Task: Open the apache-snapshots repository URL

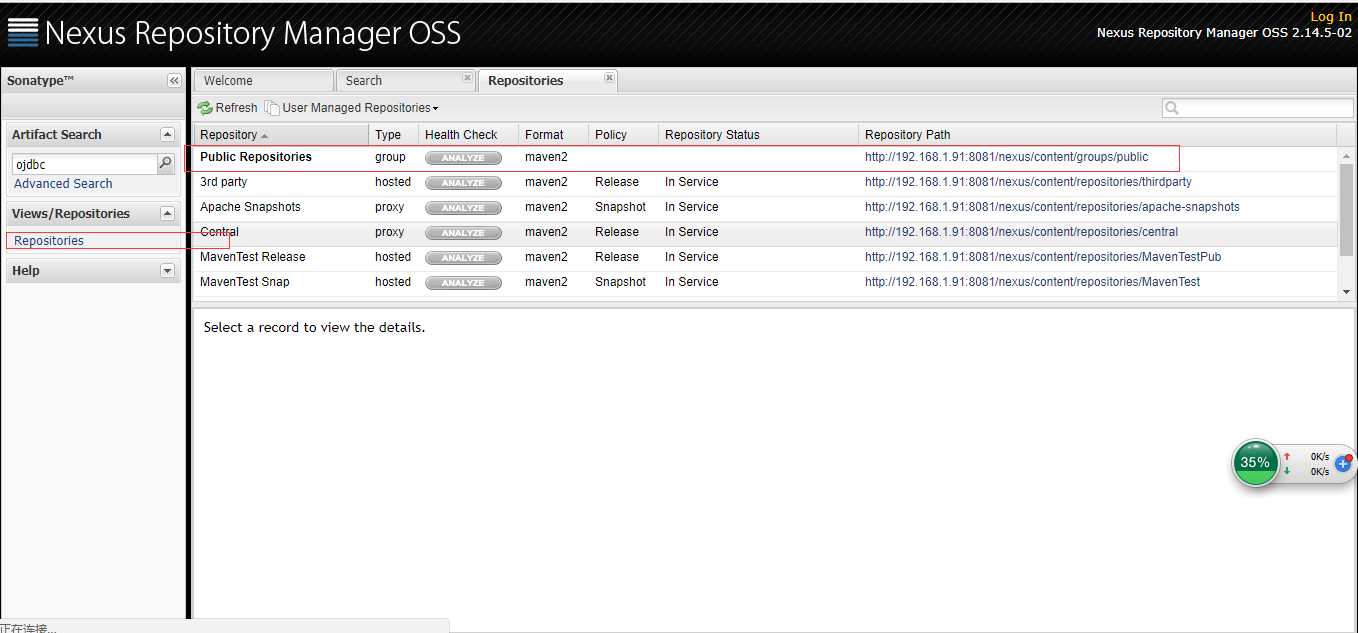Action: coord(1052,207)
